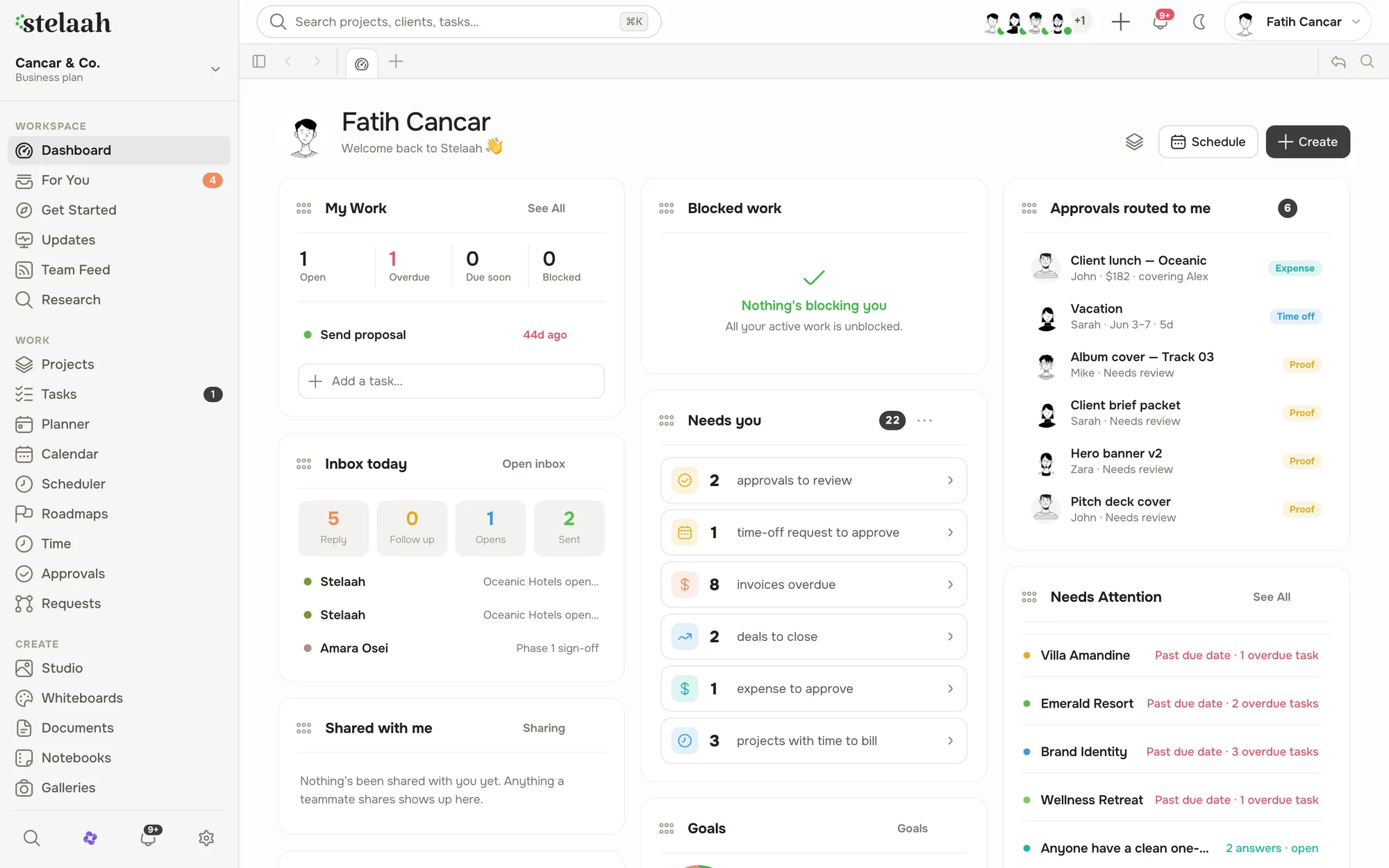Expand approvals to review row
This screenshot has width=1389, height=868.
814,481
